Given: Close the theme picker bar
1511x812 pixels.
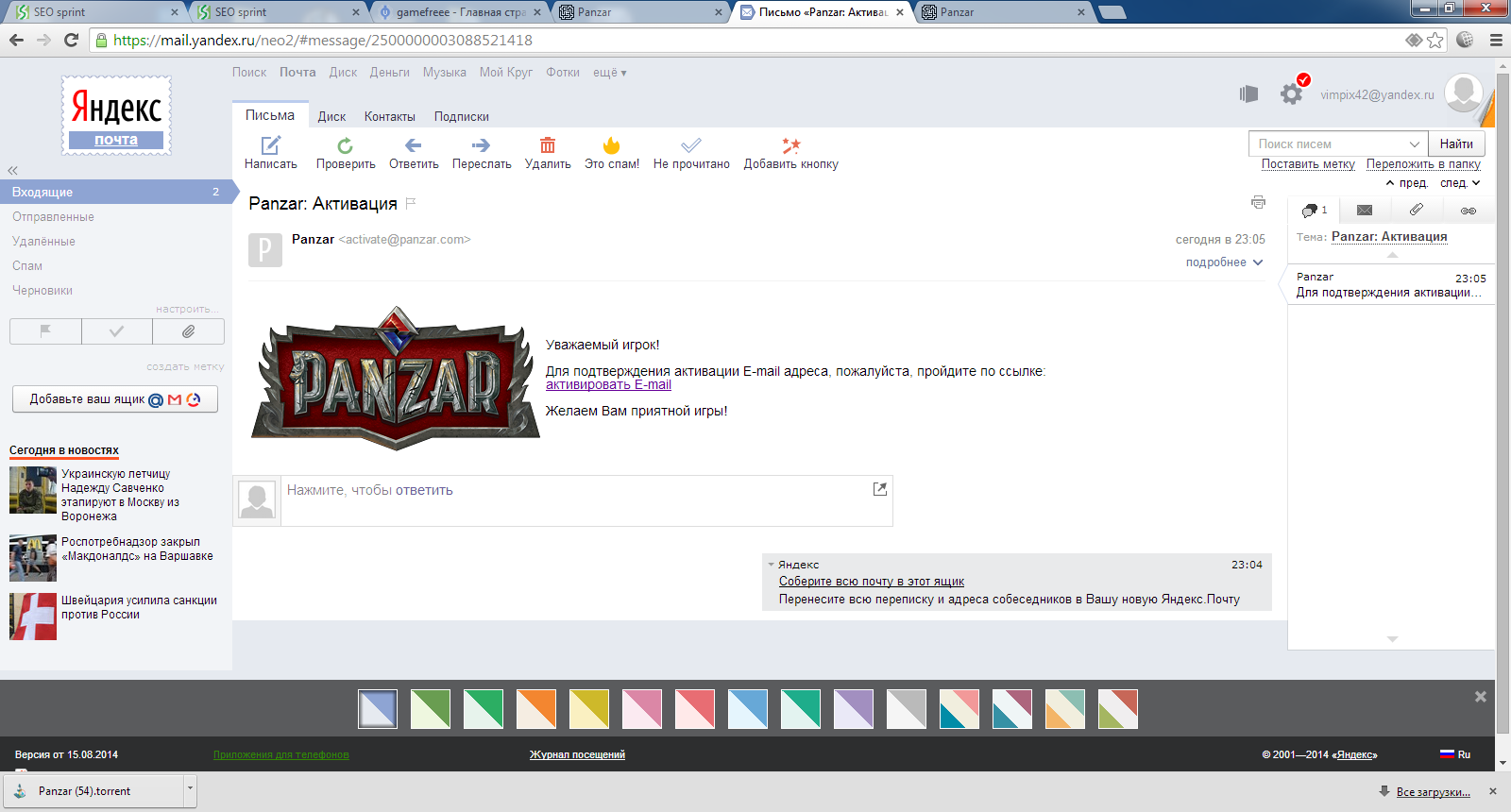Looking at the screenshot, I should (x=1481, y=697).
